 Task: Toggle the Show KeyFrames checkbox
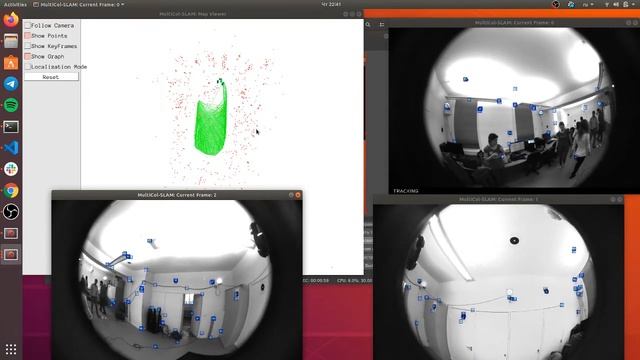[28, 46]
